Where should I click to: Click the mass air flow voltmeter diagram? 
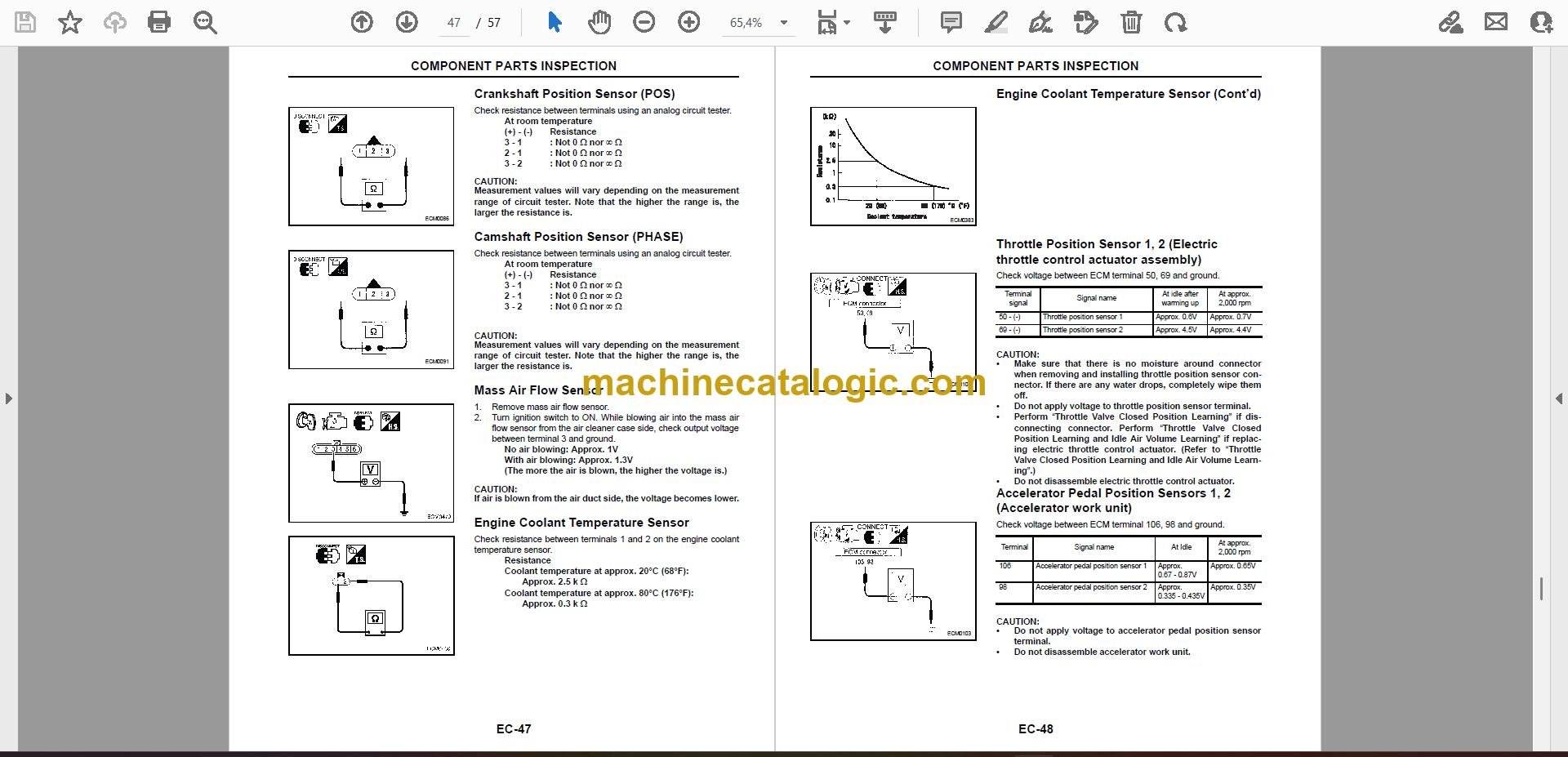pyautogui.click(x=371, y=463)
